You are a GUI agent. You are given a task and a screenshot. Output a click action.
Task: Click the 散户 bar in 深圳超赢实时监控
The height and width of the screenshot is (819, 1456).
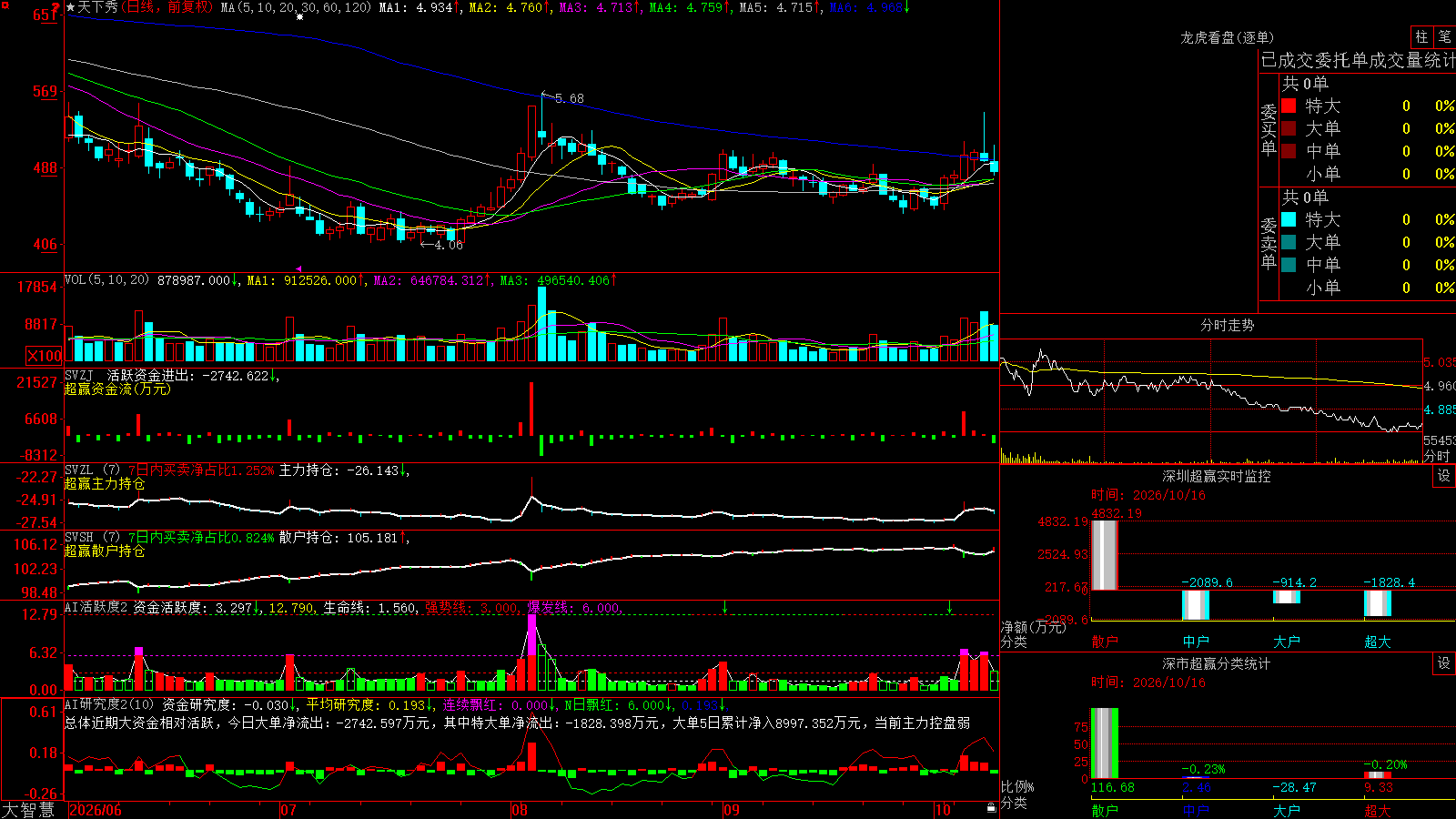1104,555
